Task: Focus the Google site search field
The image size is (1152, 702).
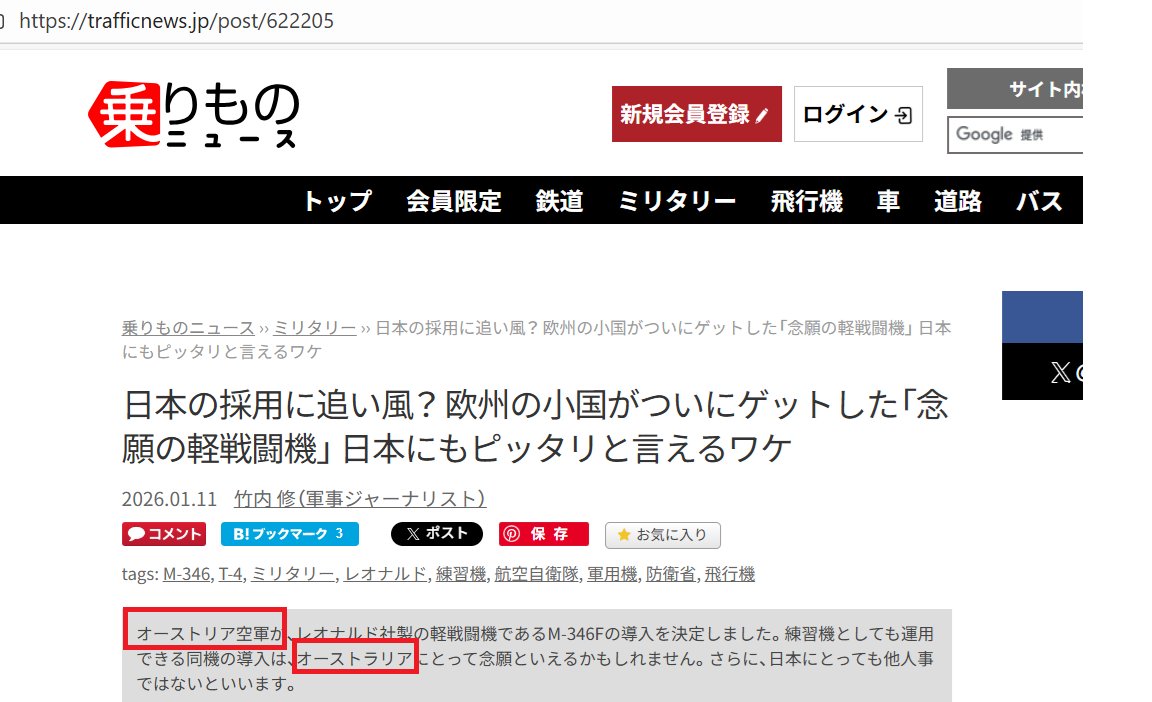Action: coord(1015,135)
